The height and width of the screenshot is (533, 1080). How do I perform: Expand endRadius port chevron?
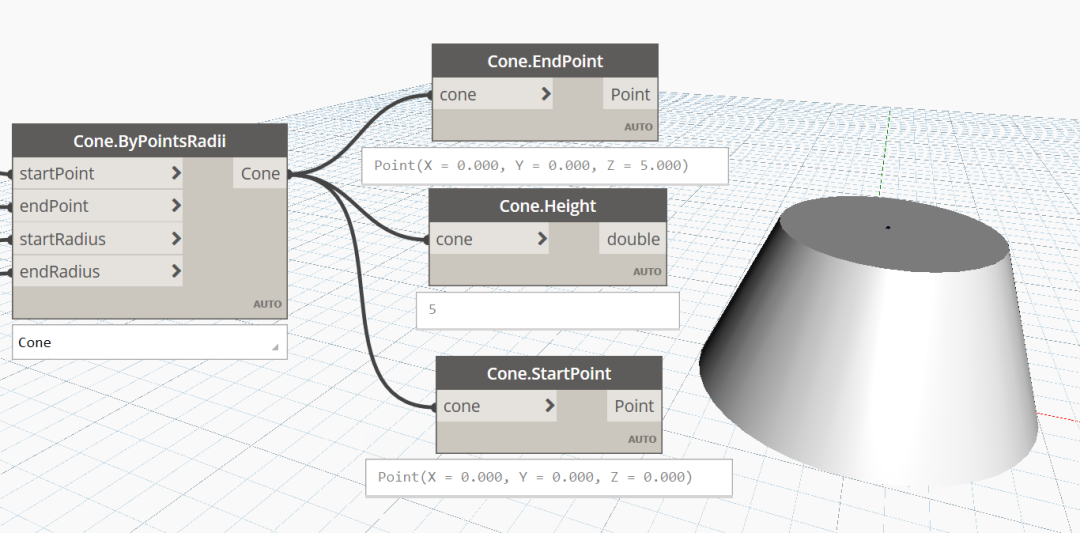click(176, 271)
